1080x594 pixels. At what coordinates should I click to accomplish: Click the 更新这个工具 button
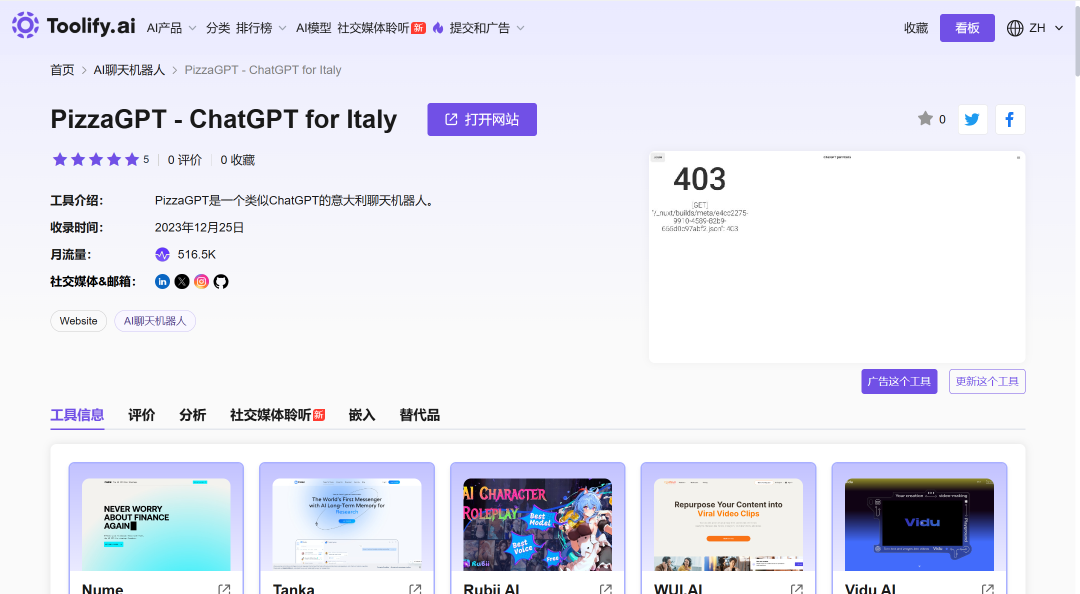[x=987, y=381]
